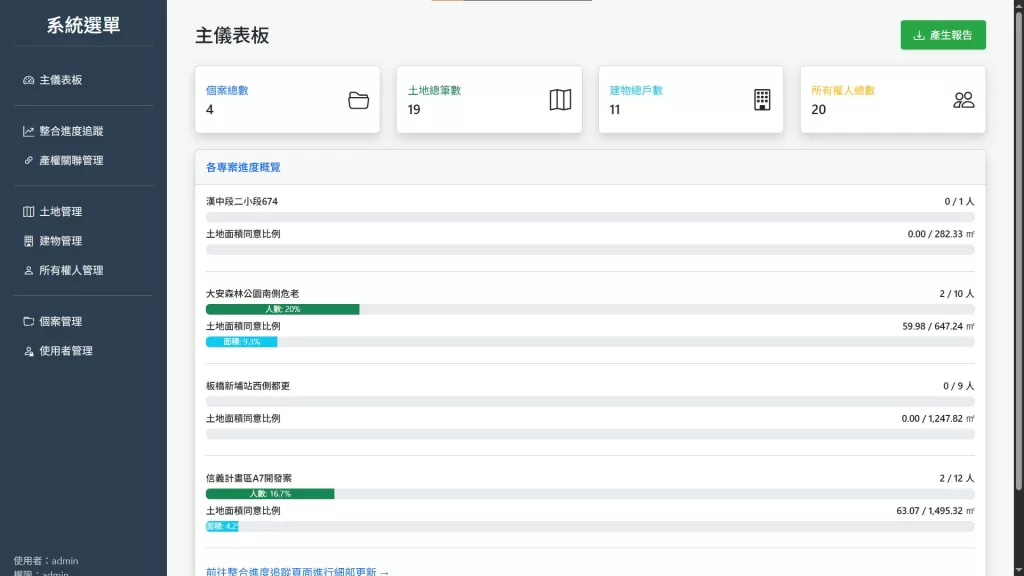Click the link icon beside 產權關聯管理
This screenshot has height=576, width=1024.
coord(28,160)
